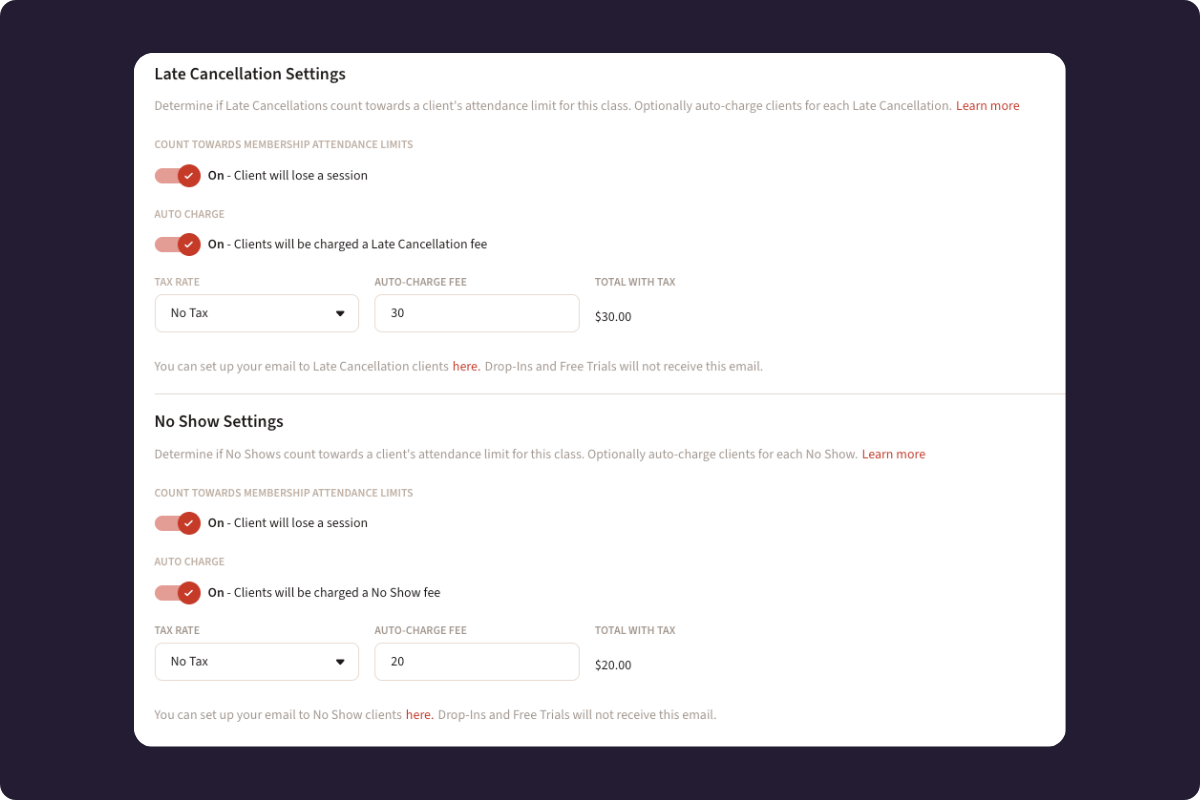This screenshot has height=800, width=1200.
Task: Click the Late Cancellation Settings heading
Action: tap(250, 74)
